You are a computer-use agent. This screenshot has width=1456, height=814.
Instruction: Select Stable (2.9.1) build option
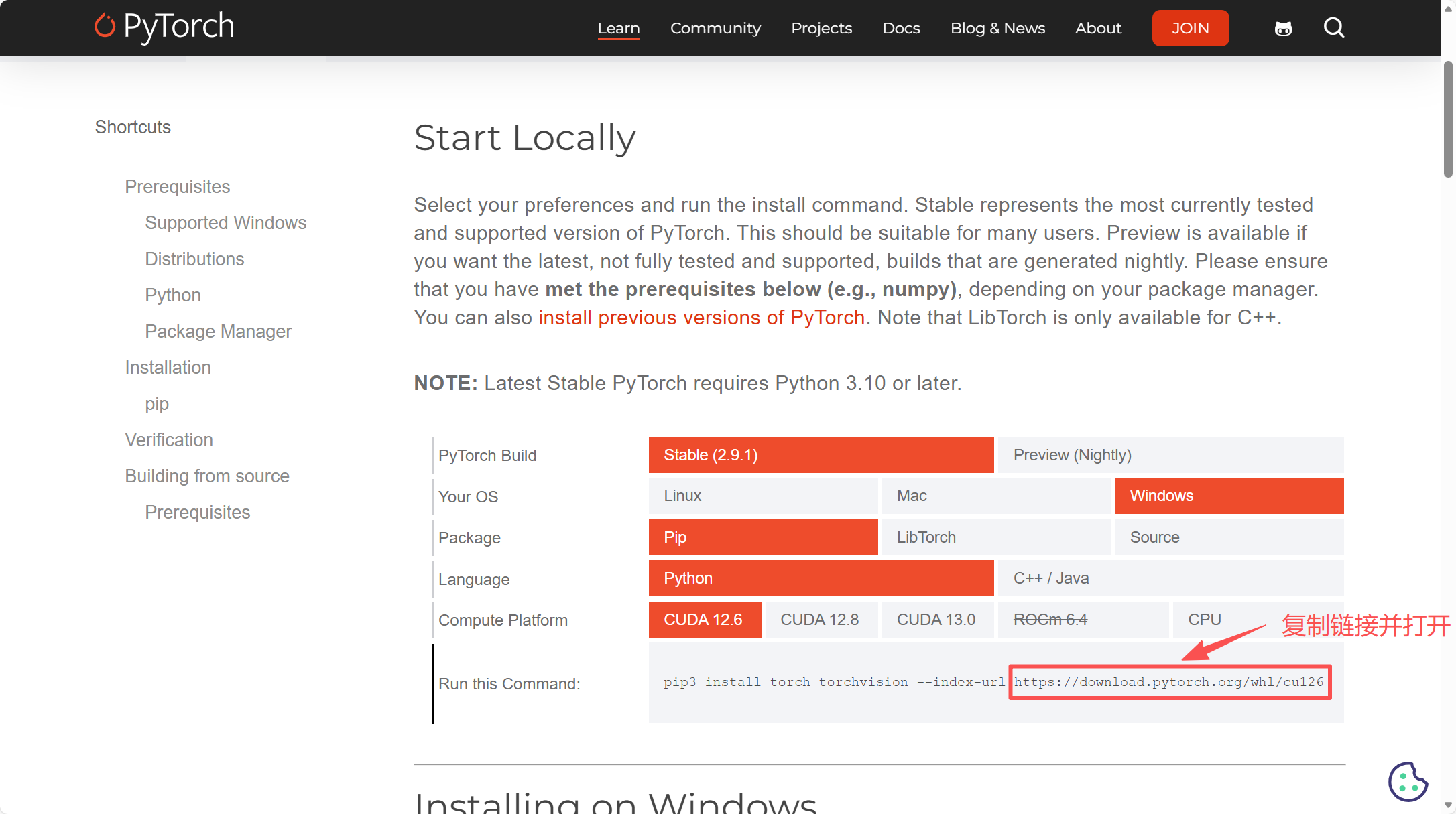[821, 455]
